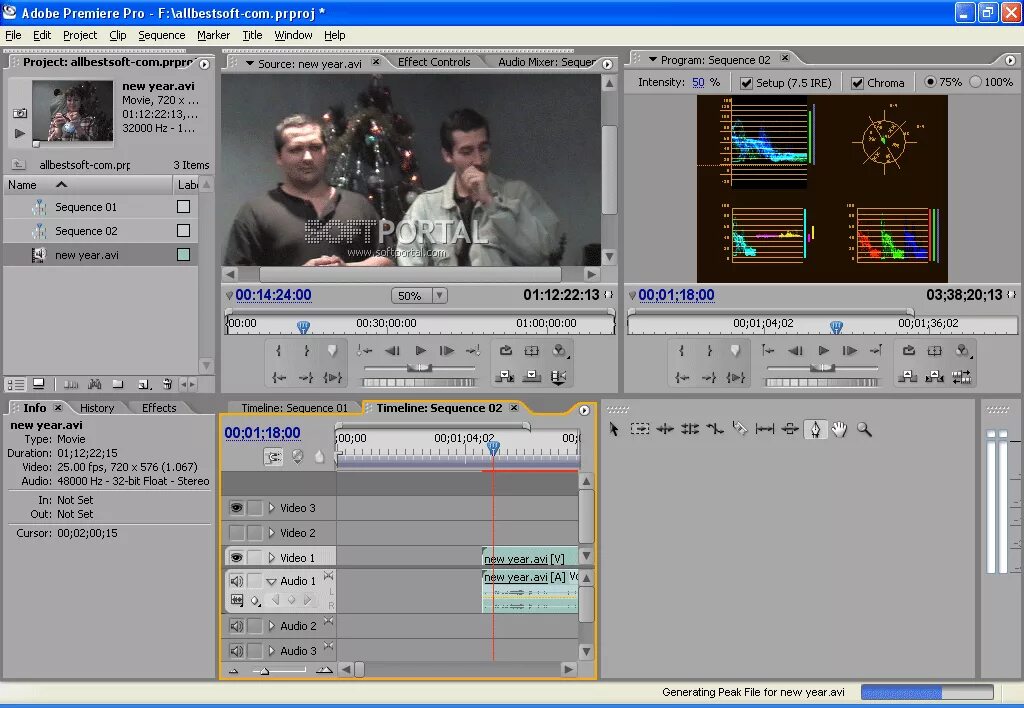Select the Hand tool
1024x708 pixels.
click(x=840, y=429)
